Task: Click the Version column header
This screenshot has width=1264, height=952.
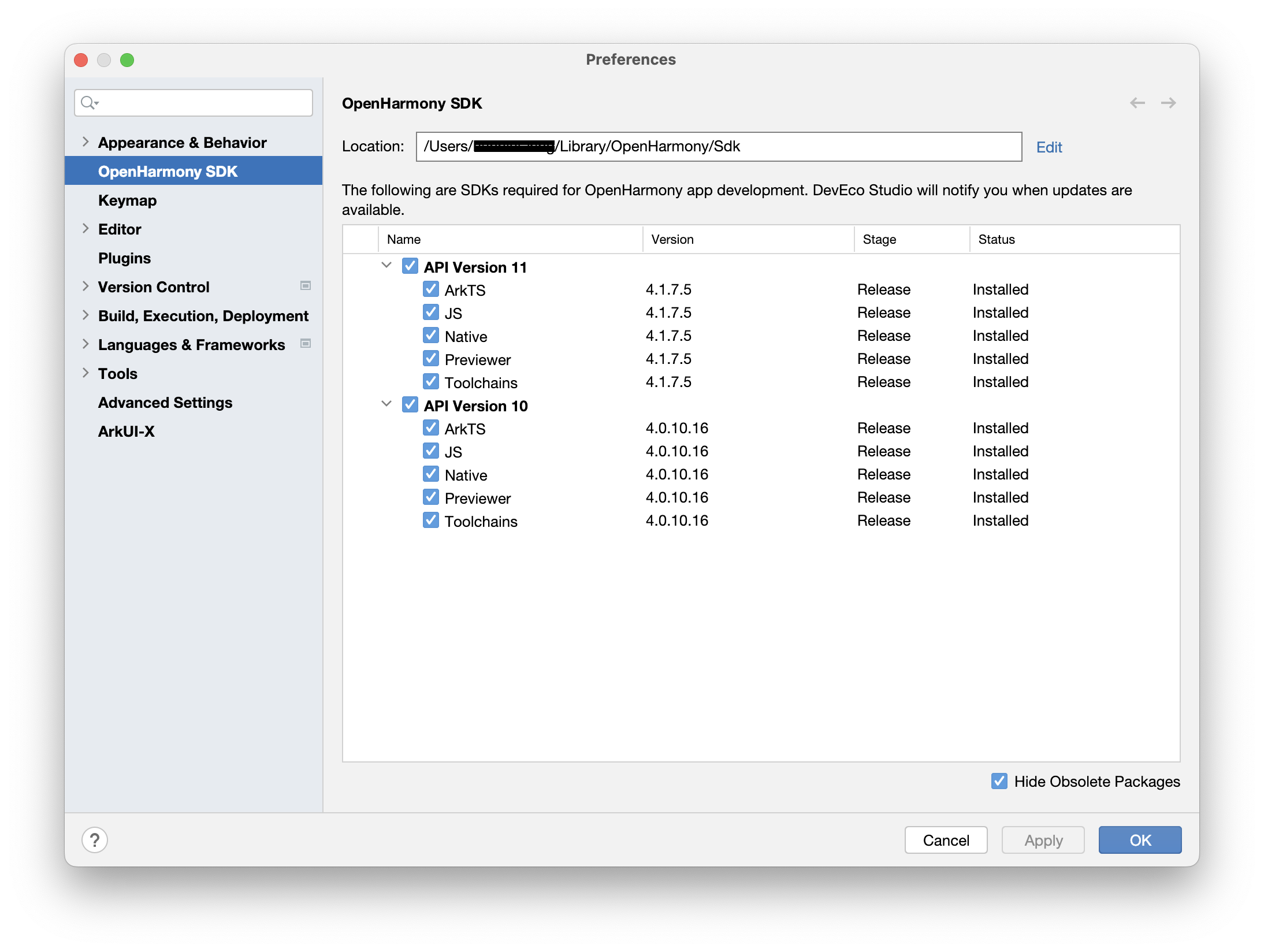Action: point(749,239)
